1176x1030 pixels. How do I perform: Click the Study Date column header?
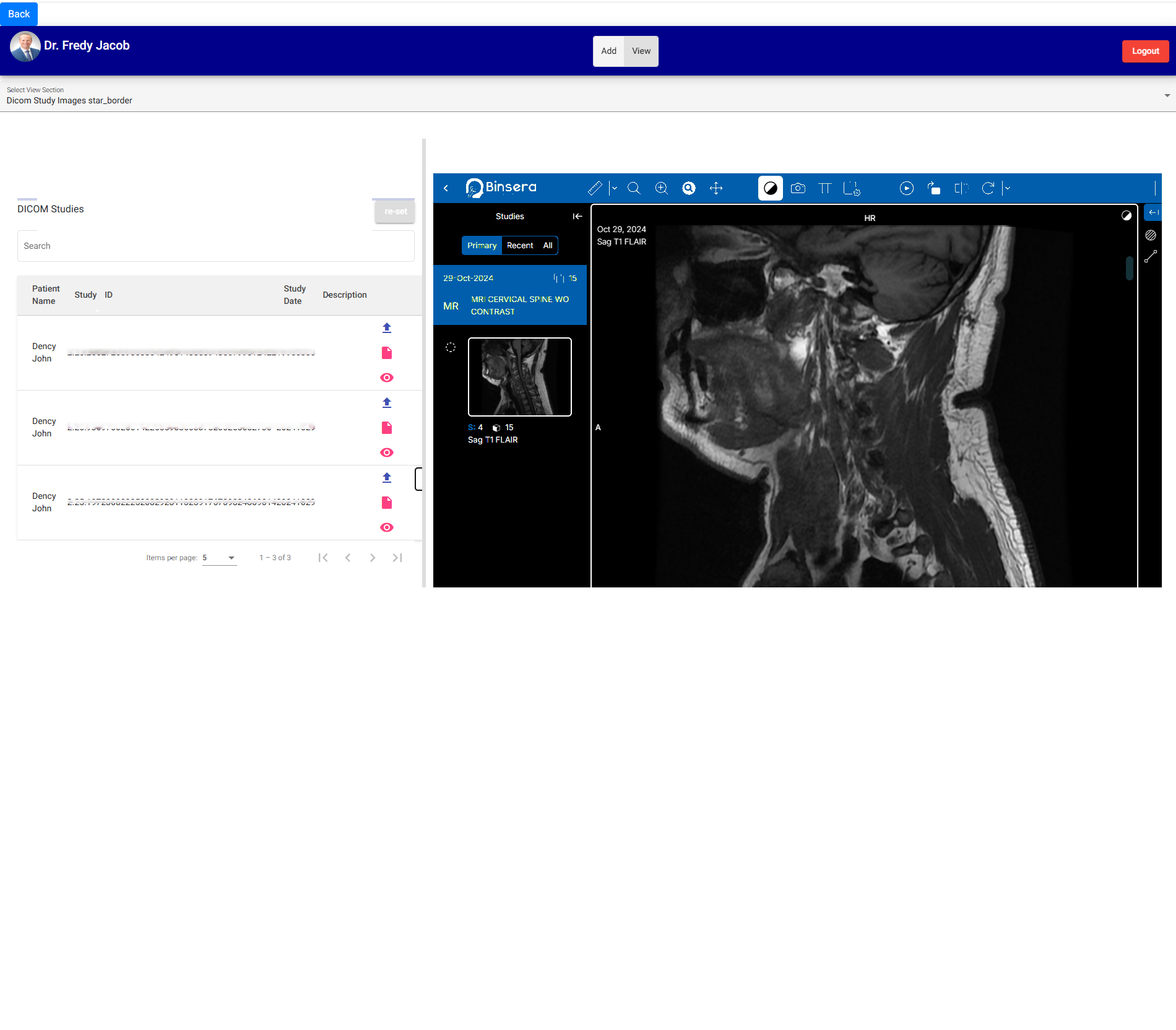[x=295, y=295]
